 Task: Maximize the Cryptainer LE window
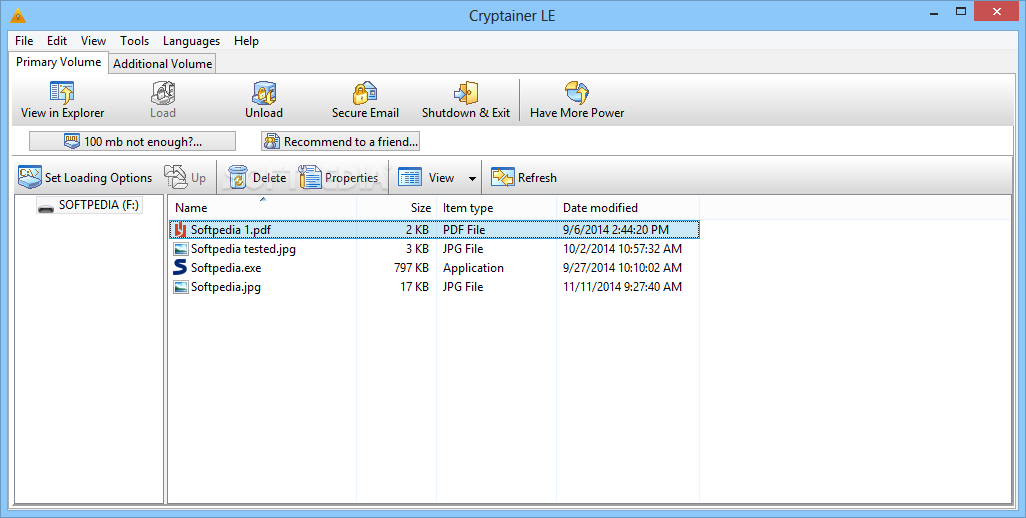961,11
